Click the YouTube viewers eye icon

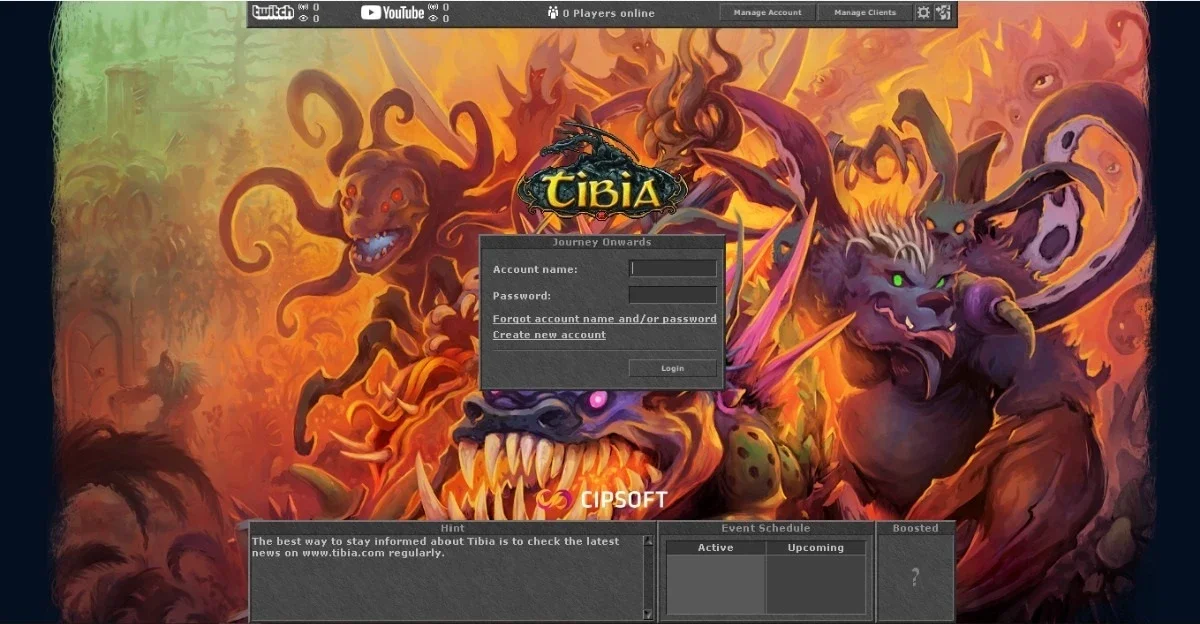coord(433,18)
